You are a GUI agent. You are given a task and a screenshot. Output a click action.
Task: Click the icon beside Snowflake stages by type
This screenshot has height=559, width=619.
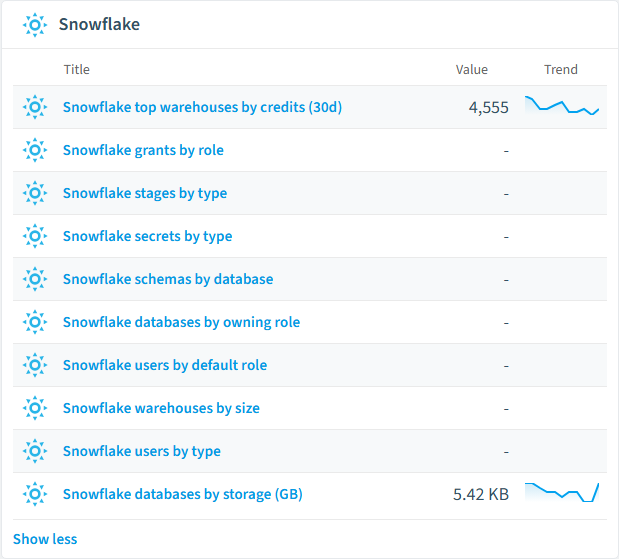coord(35,193)
